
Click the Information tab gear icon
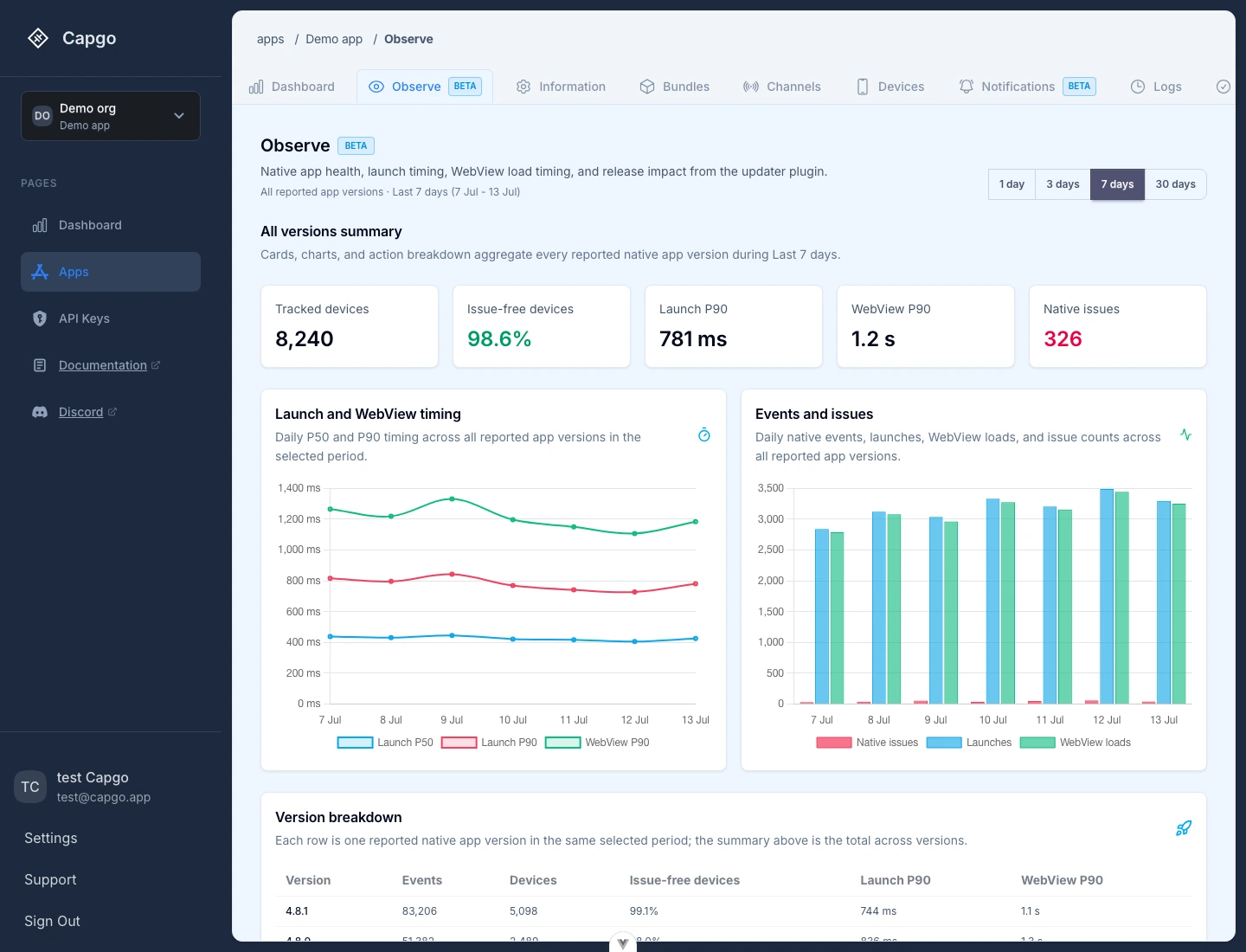pos(523,87)
